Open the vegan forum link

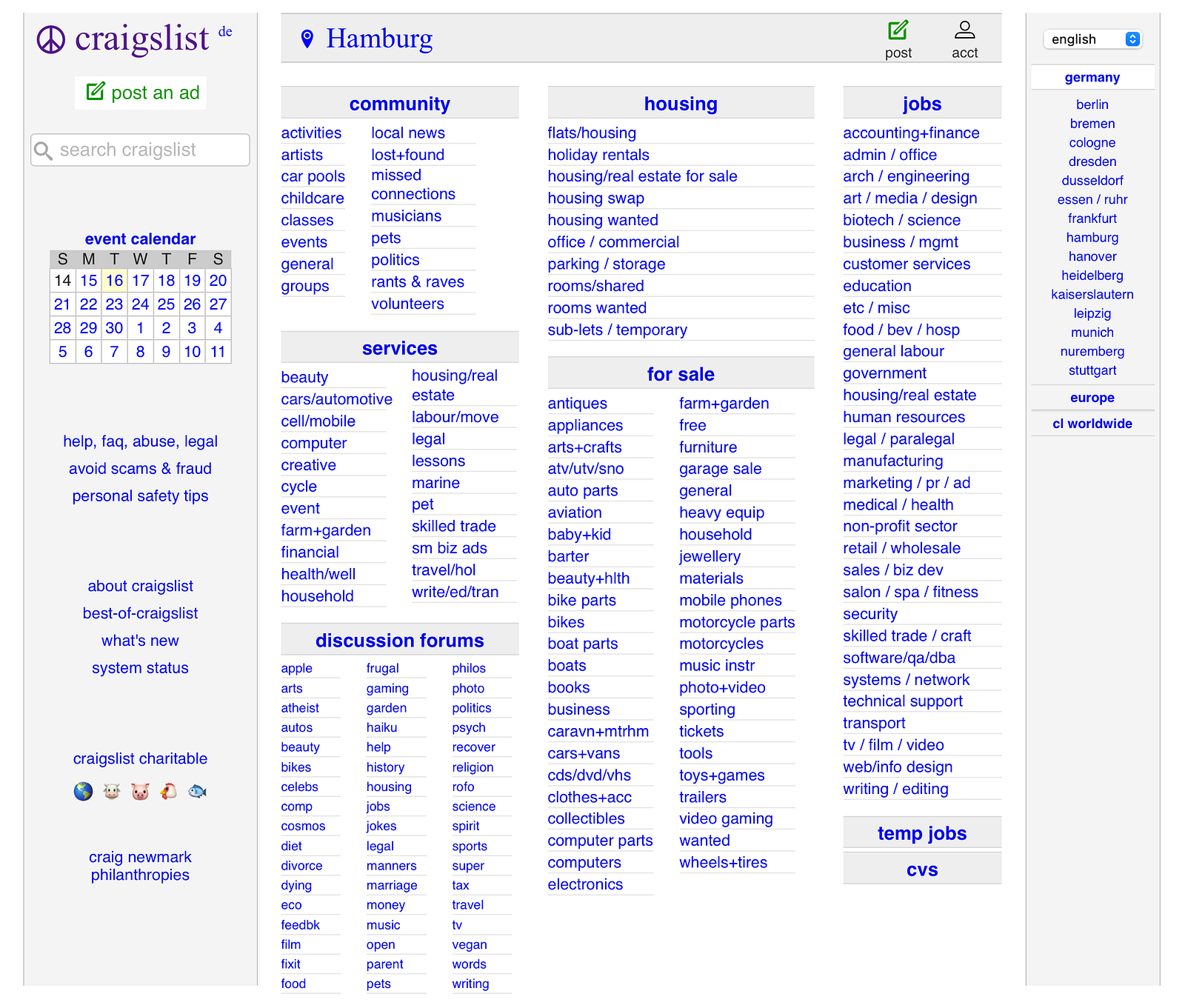(470, 945)
